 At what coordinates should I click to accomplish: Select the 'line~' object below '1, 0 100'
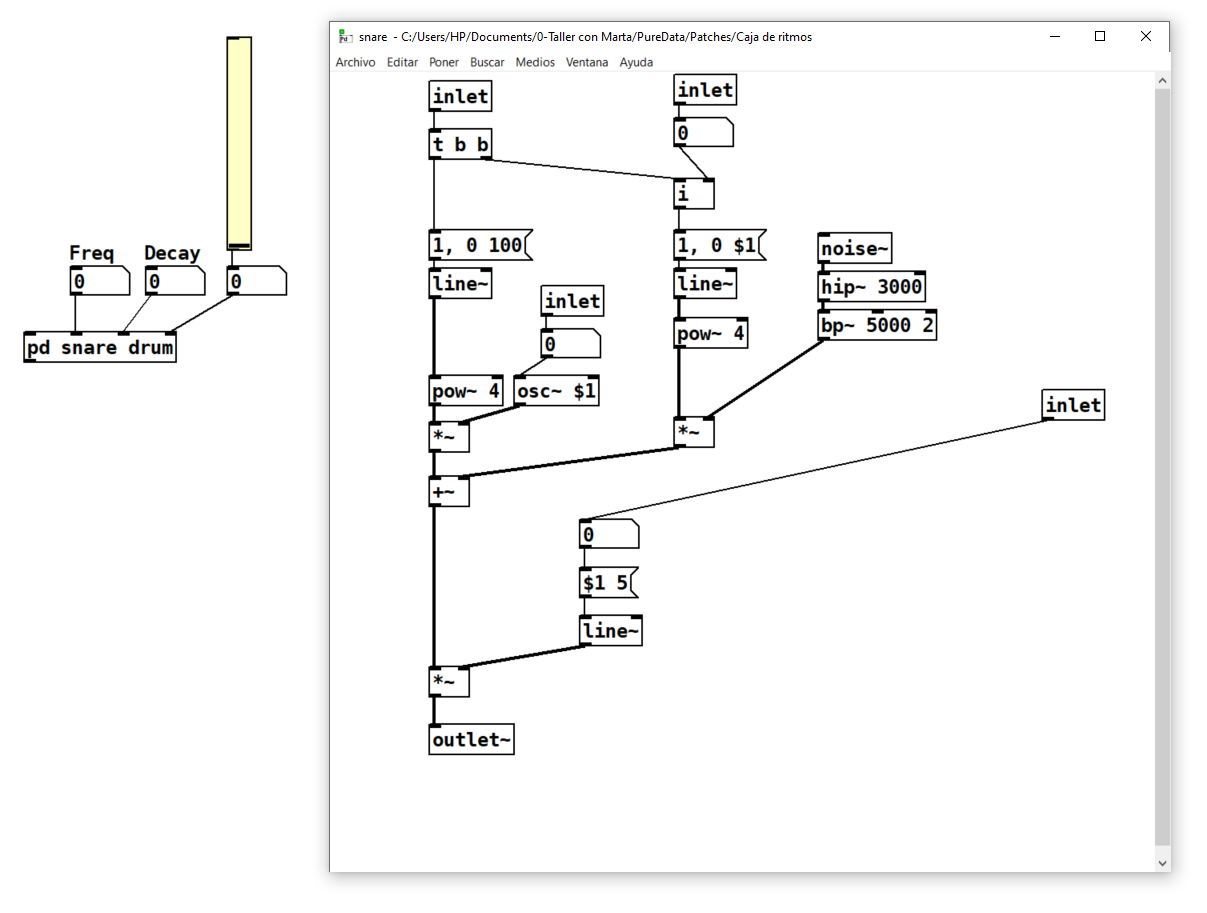(x=460, y=284)
